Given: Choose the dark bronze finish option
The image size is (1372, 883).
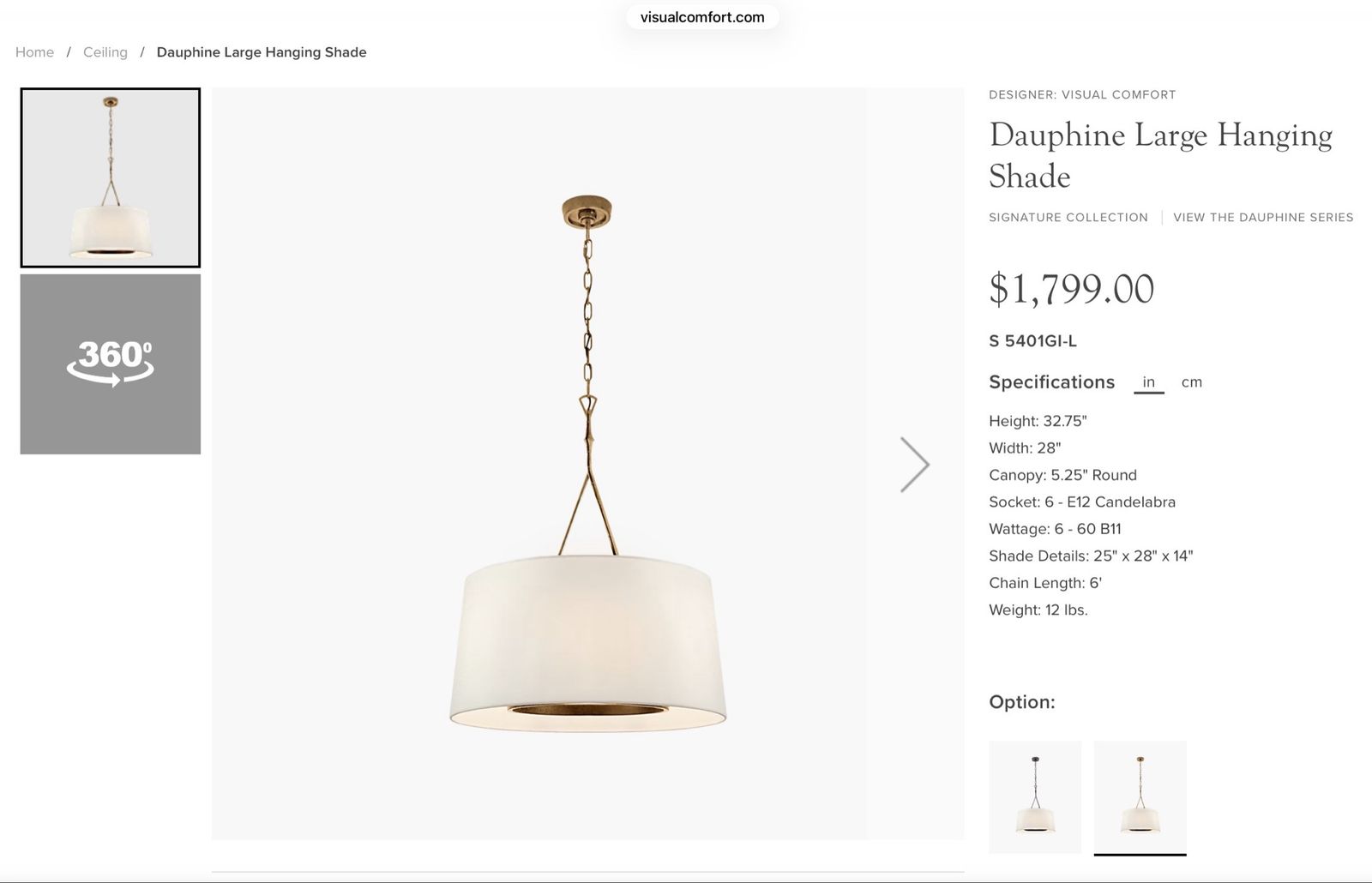Looking at the screenshot, I should 1035,797.
